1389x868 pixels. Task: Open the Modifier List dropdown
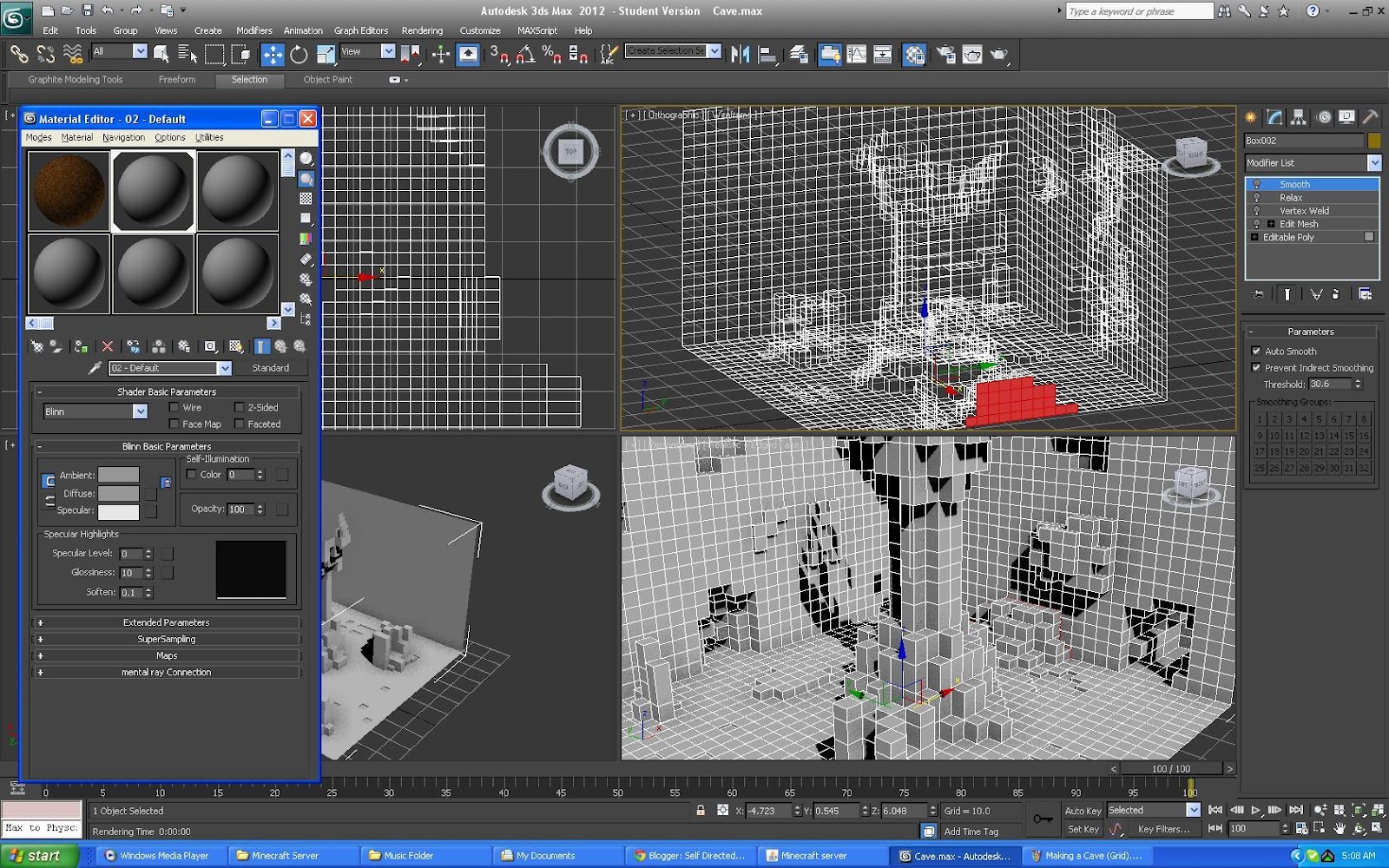pyautogui.click(x=1313, y=163)
